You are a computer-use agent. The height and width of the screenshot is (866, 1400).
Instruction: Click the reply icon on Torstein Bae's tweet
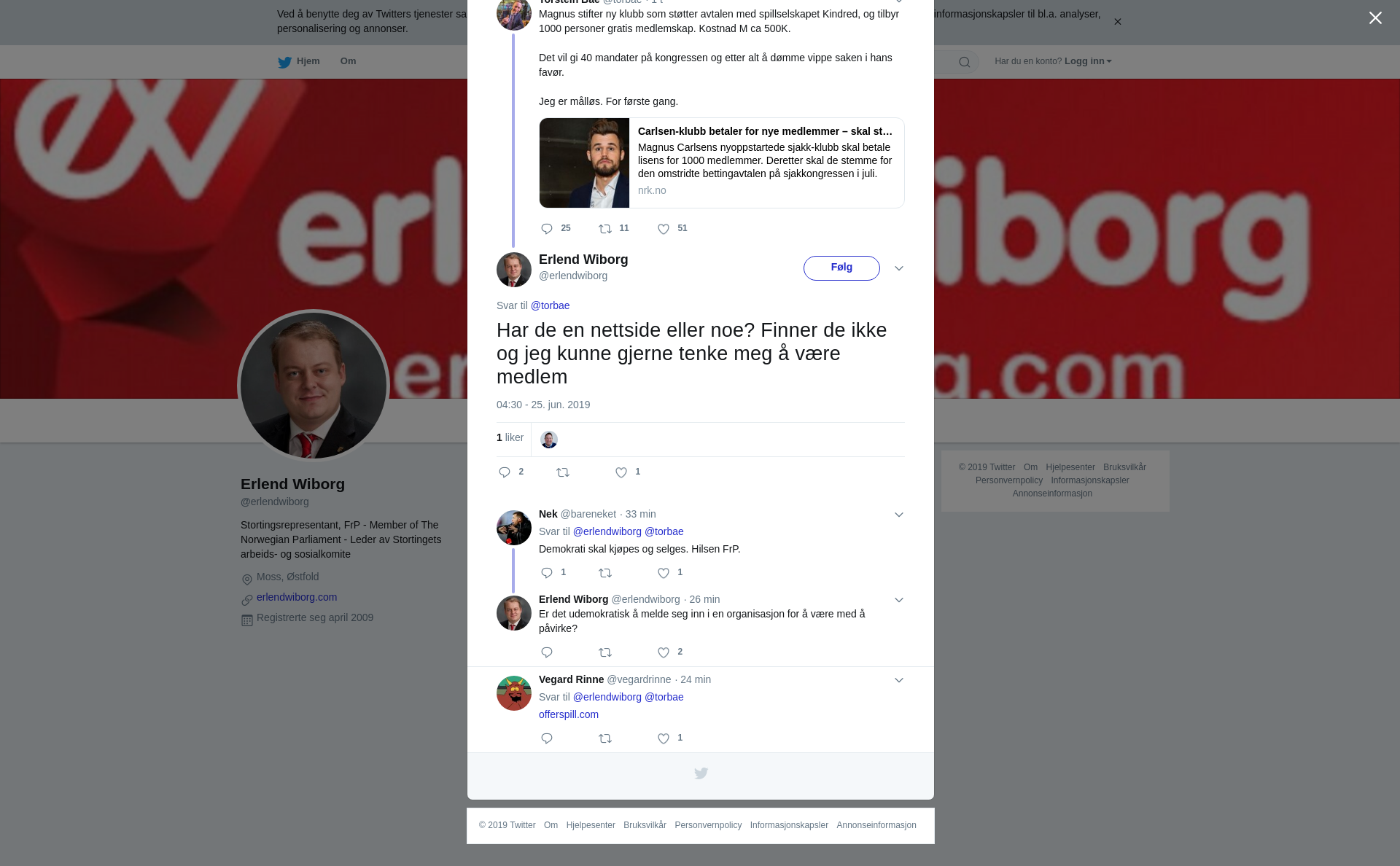547,230
